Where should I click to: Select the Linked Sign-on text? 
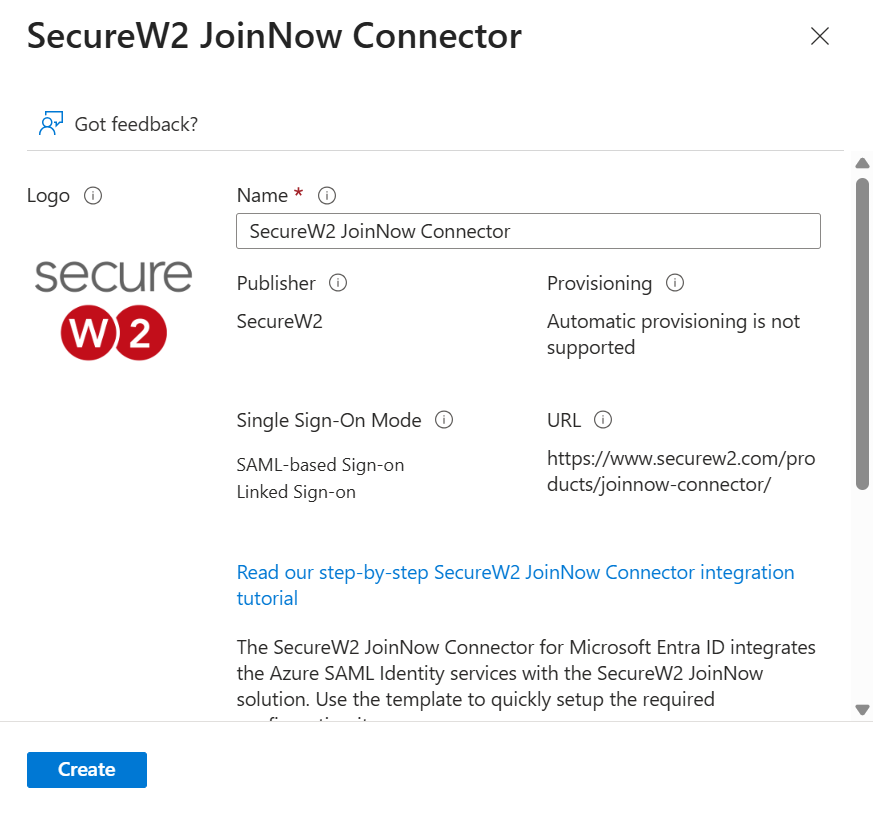click(296, 492)
